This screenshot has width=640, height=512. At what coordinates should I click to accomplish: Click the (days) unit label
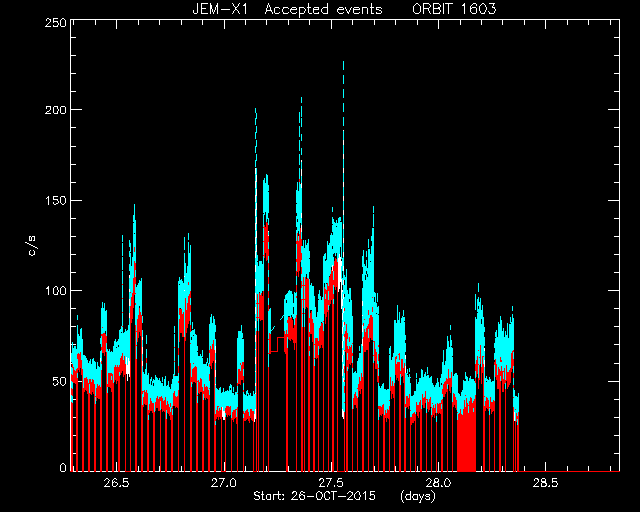click(x=418, y=496)
